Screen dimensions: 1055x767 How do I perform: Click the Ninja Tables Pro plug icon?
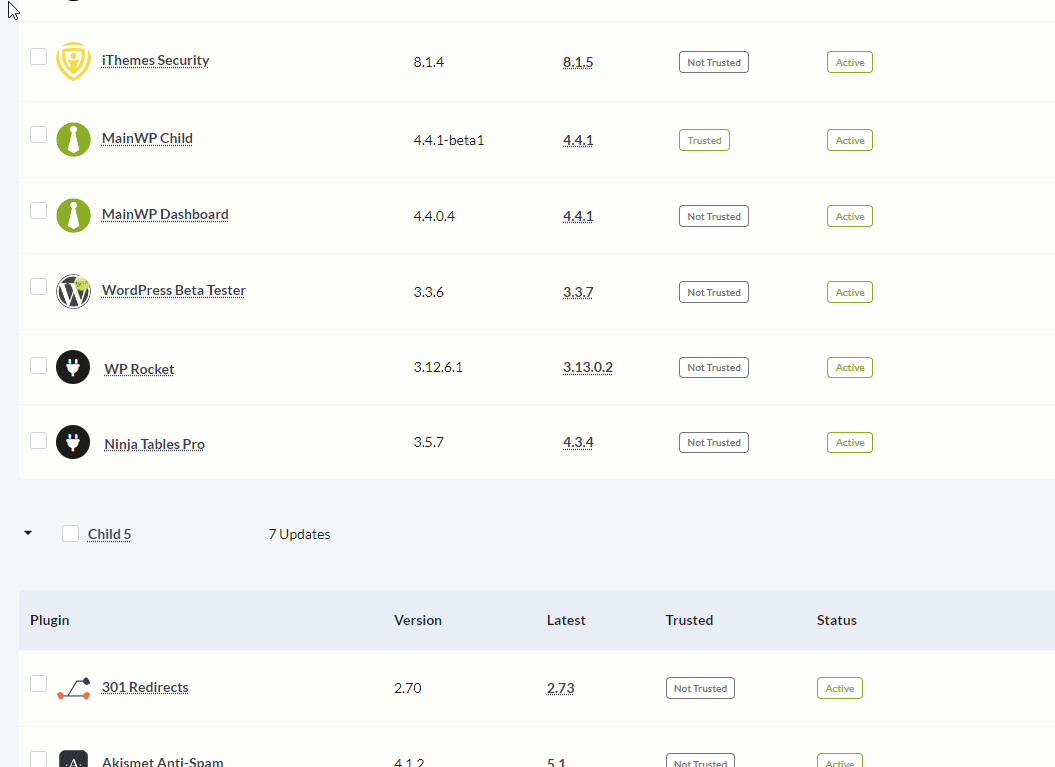coord(73,442)
